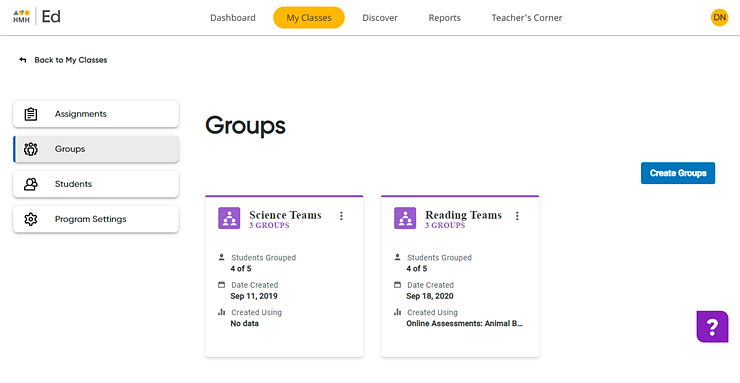The height and width of the screenshot is (383, 740).
Task: Click 4 of 5 on Reading Teams card
Action: click(417, 269)
